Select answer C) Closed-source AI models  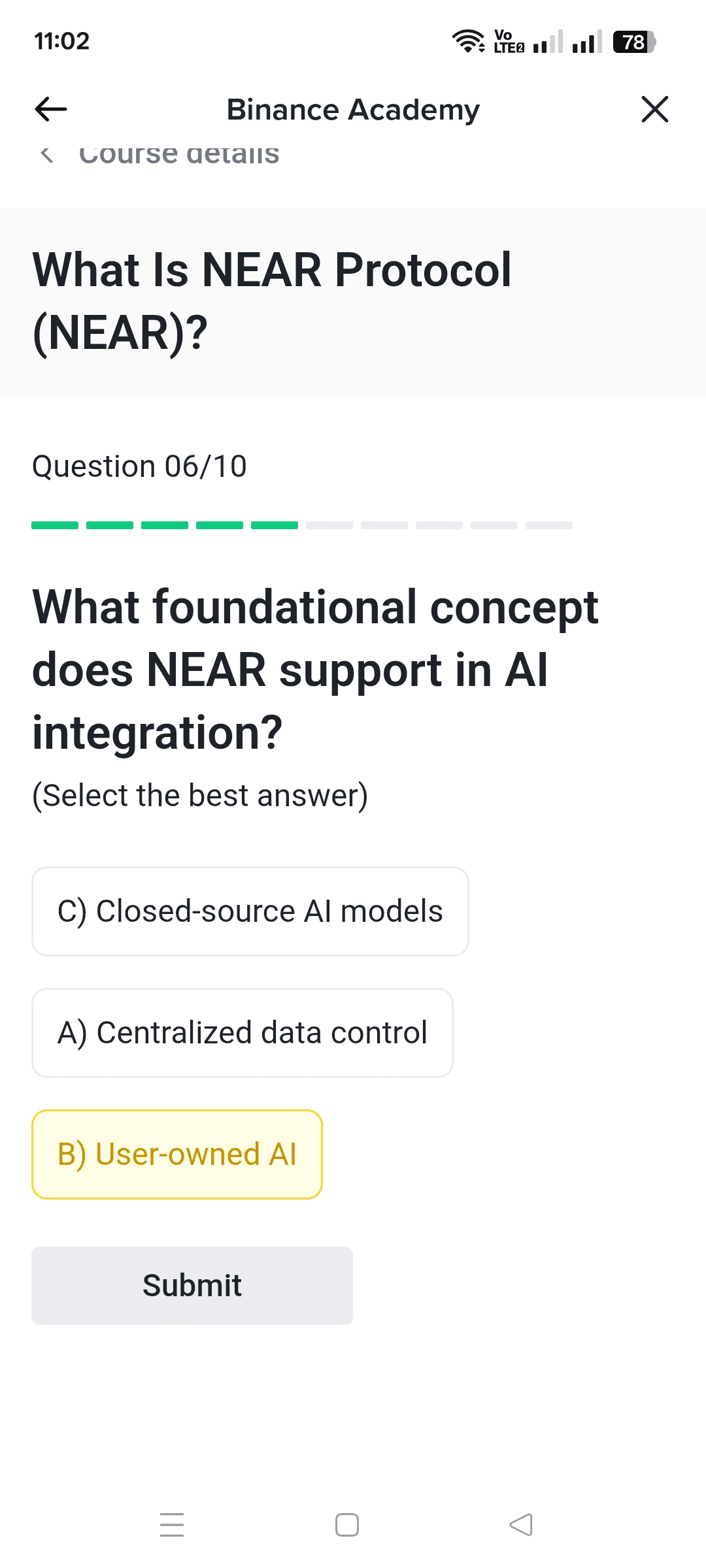coord(250,911)
